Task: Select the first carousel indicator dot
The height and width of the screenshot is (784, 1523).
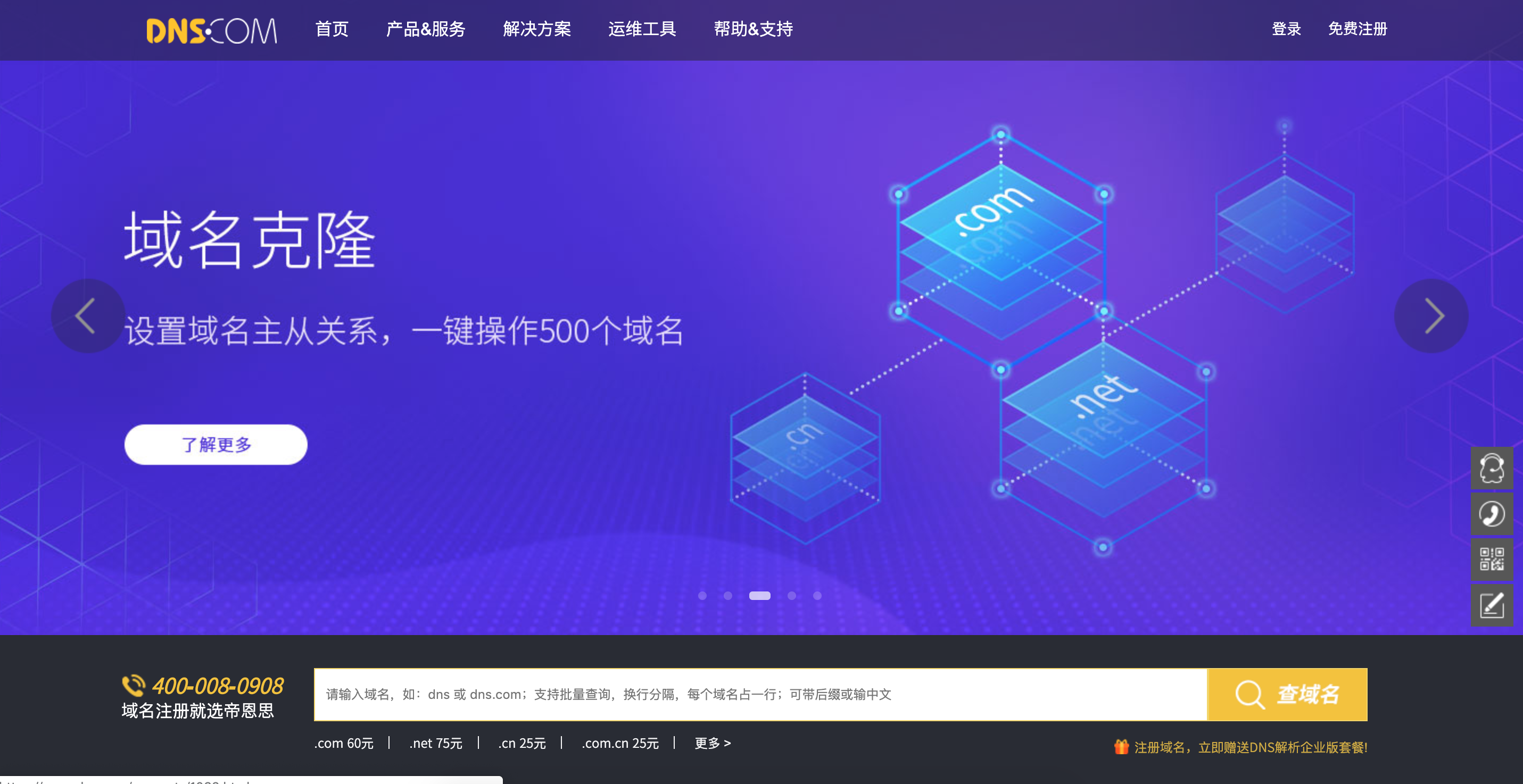Action: [x=702, y=596]
